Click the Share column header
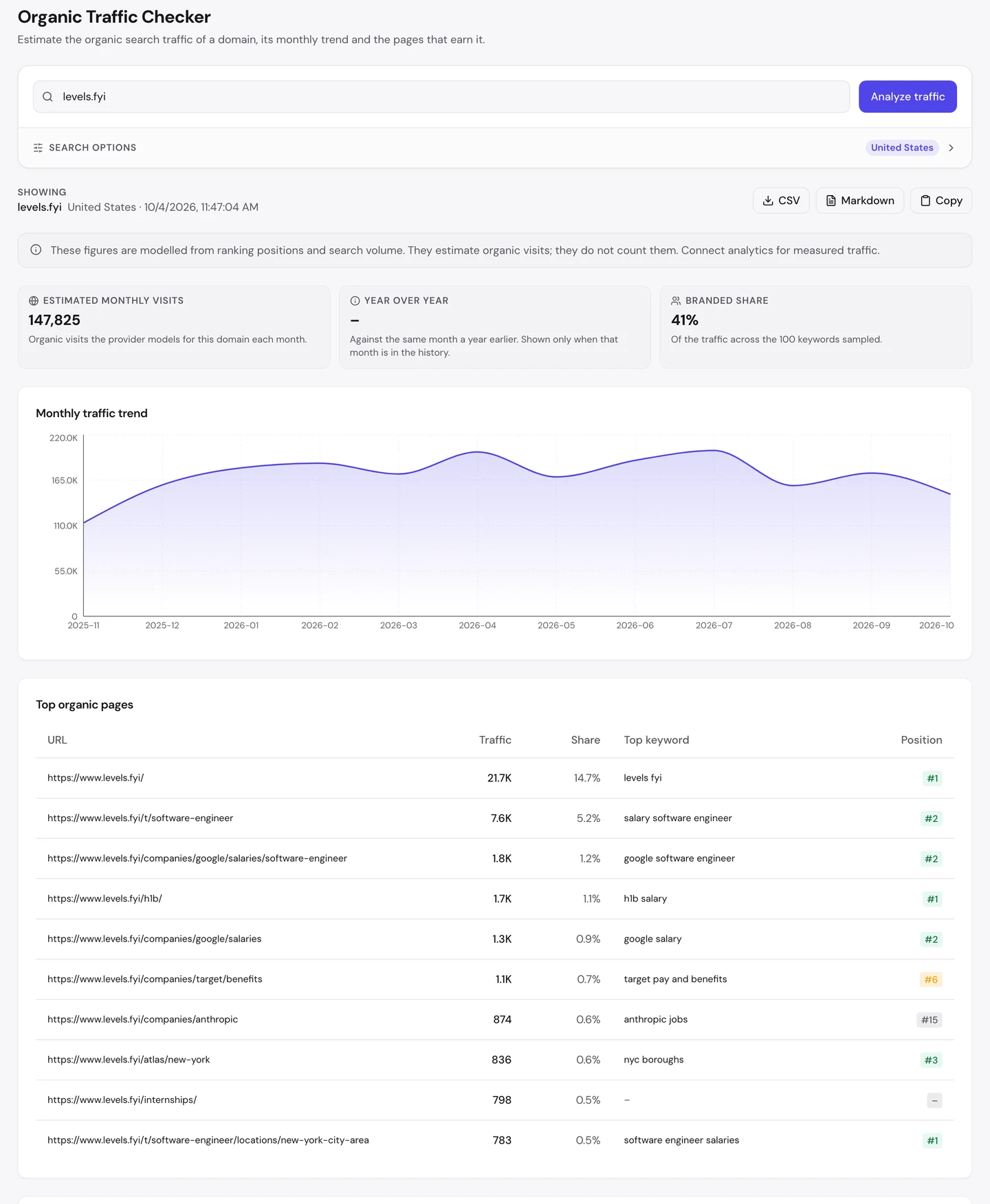This screenshot has height=1204, width=990. [586, 740]
